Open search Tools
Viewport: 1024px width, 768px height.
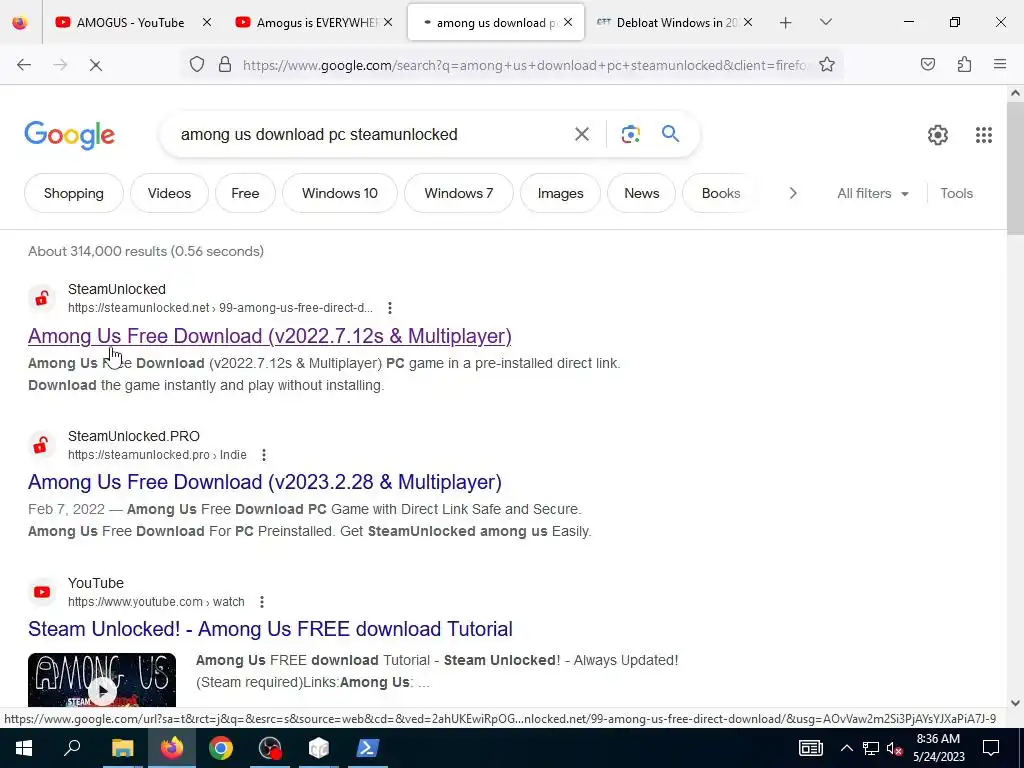click(956, 193)
